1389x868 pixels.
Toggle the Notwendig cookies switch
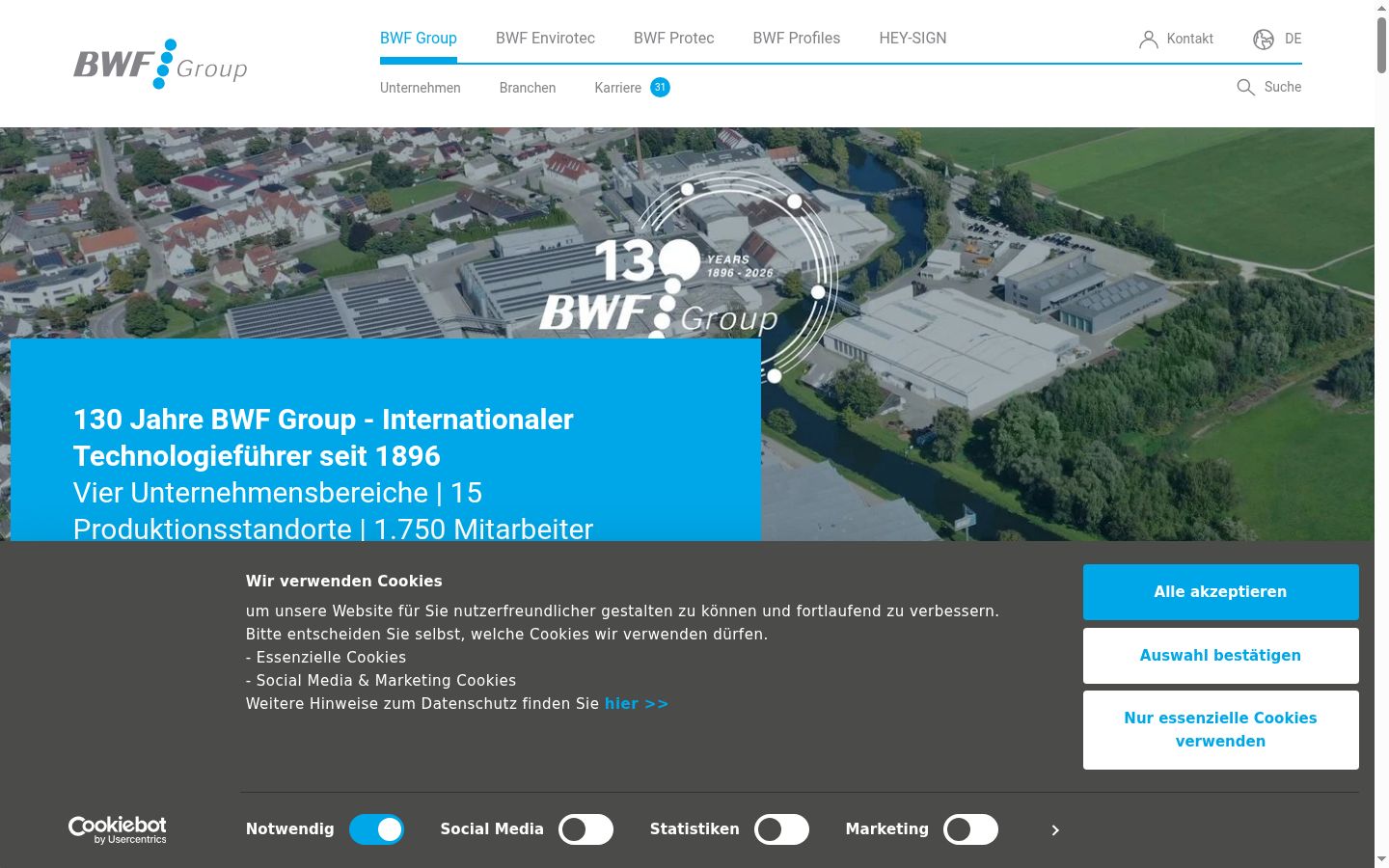[x=376, y=829]
